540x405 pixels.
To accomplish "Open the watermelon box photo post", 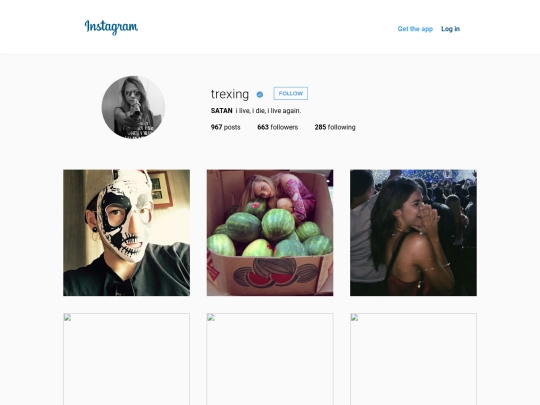I will tap(270, 232).
